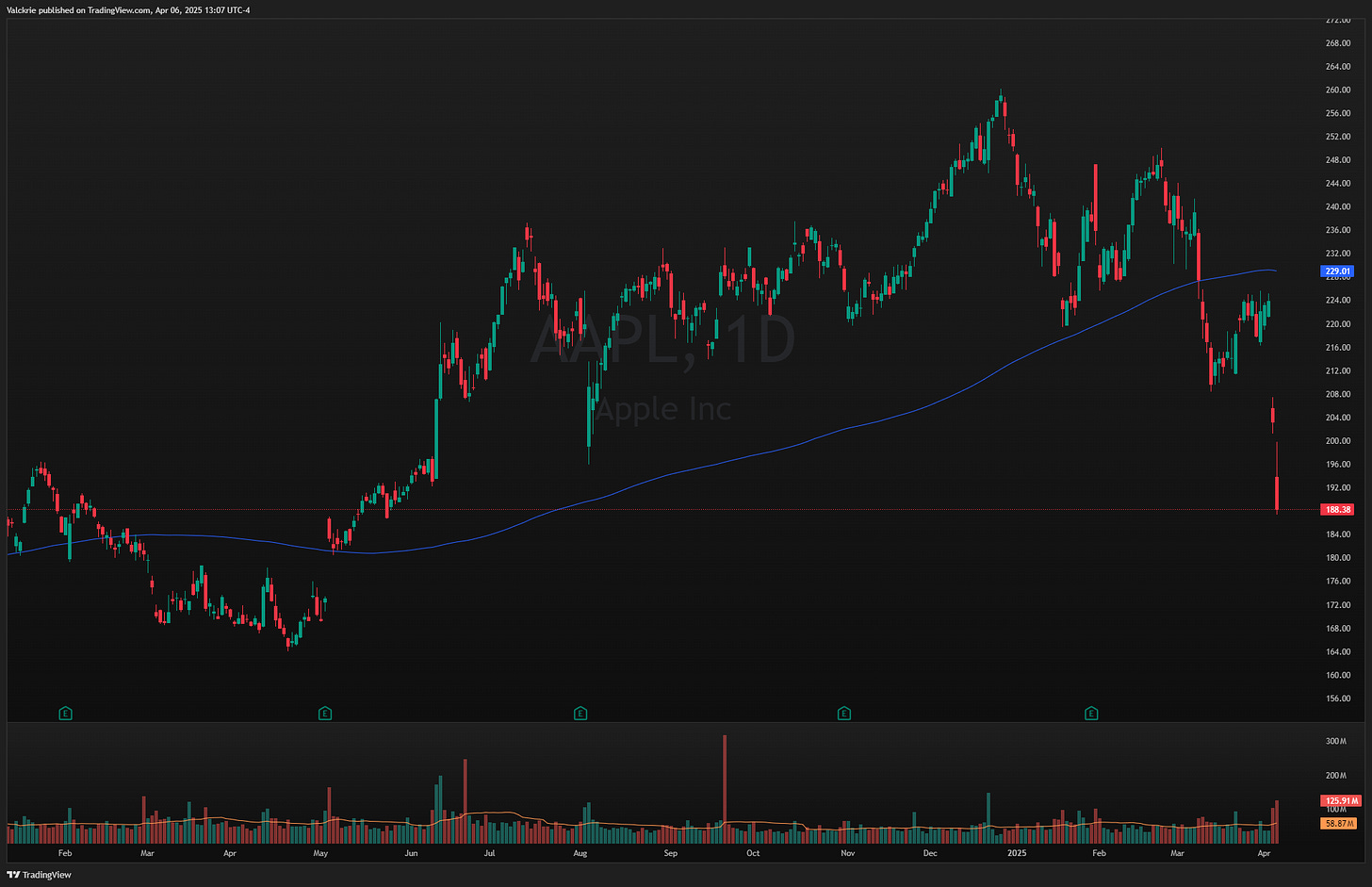Click the Jul label on time axis
Image resolution: width=1372 pixels, height=887 pixels.
click(x=489, y=853)
